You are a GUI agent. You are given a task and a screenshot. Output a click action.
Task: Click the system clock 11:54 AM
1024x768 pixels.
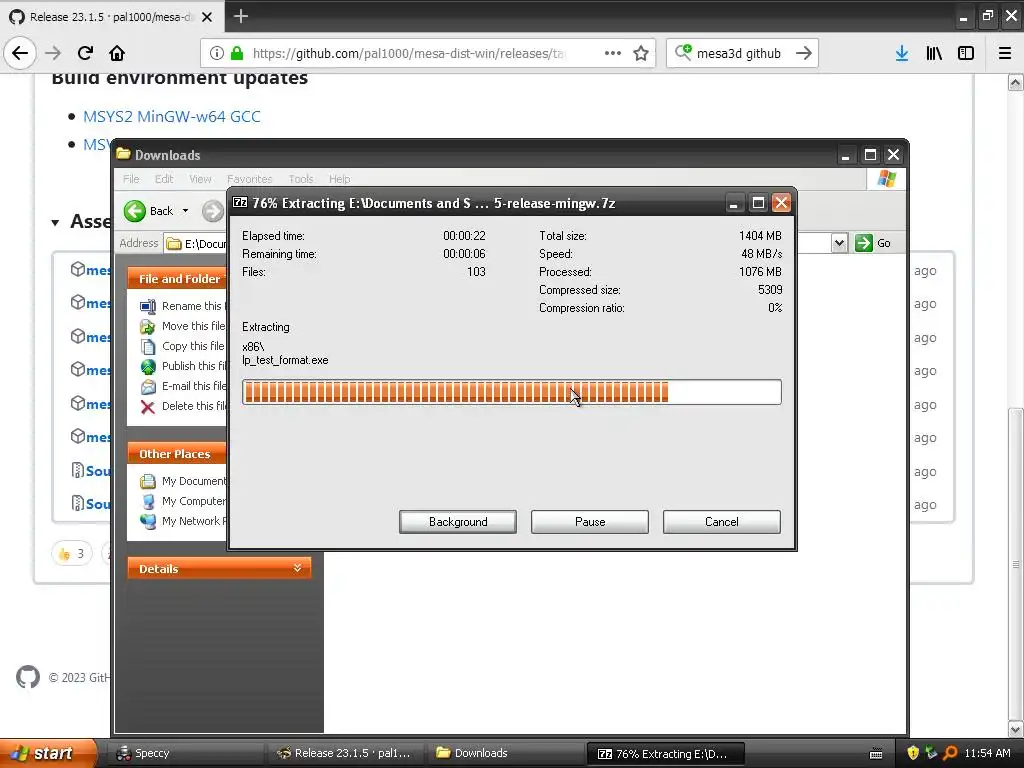point(987,753)
